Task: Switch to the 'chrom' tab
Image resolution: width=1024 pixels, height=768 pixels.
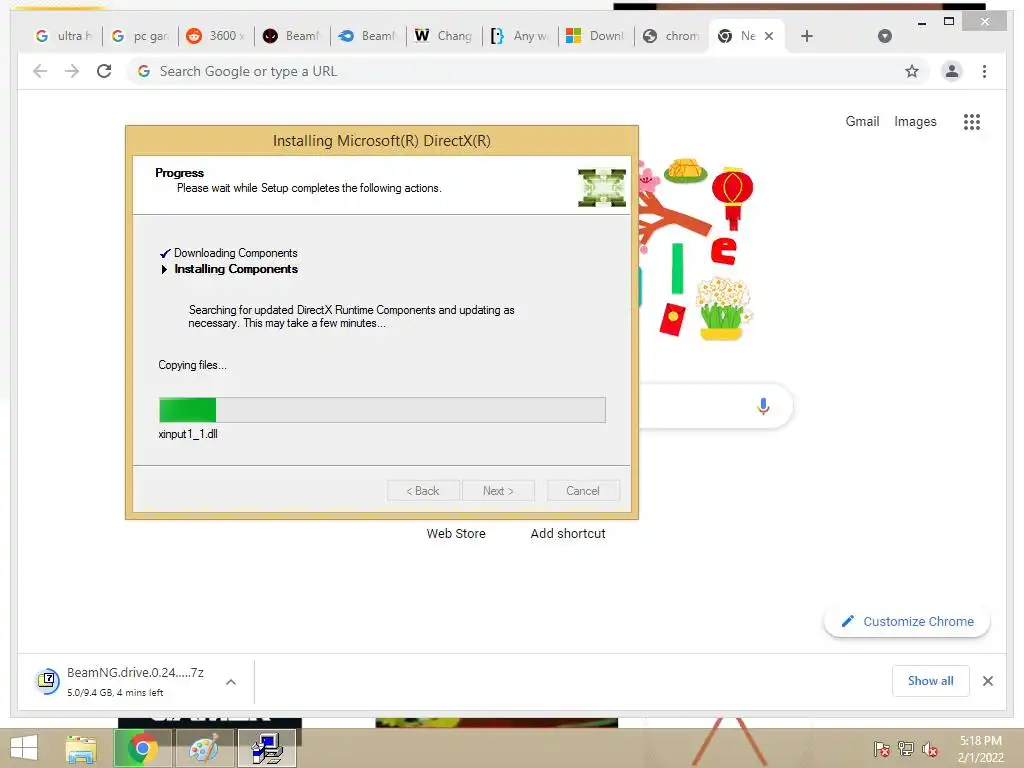Action: click(x=672, y=36)
